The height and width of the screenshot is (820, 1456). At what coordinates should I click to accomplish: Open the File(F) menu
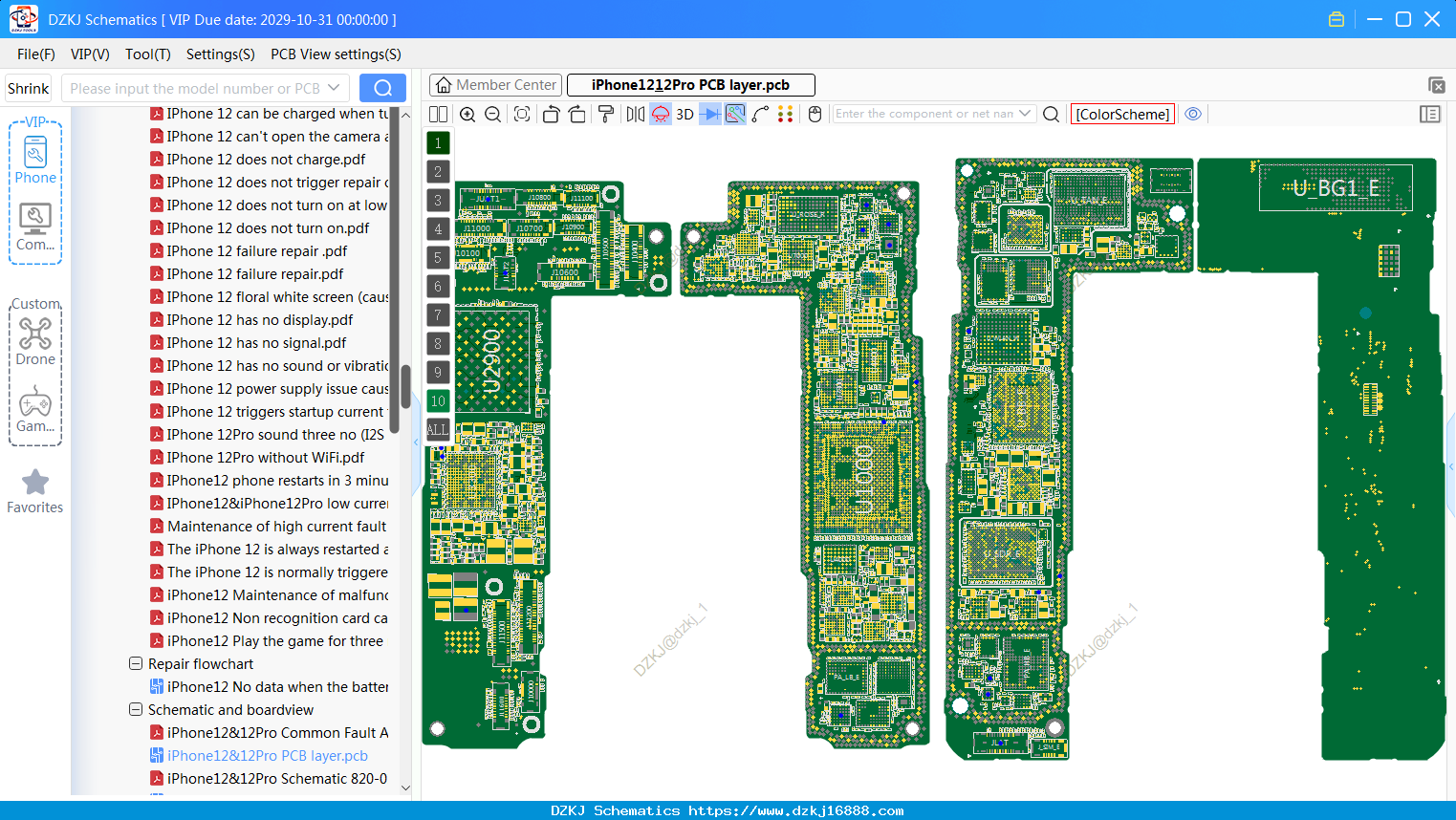pos(36,54)
